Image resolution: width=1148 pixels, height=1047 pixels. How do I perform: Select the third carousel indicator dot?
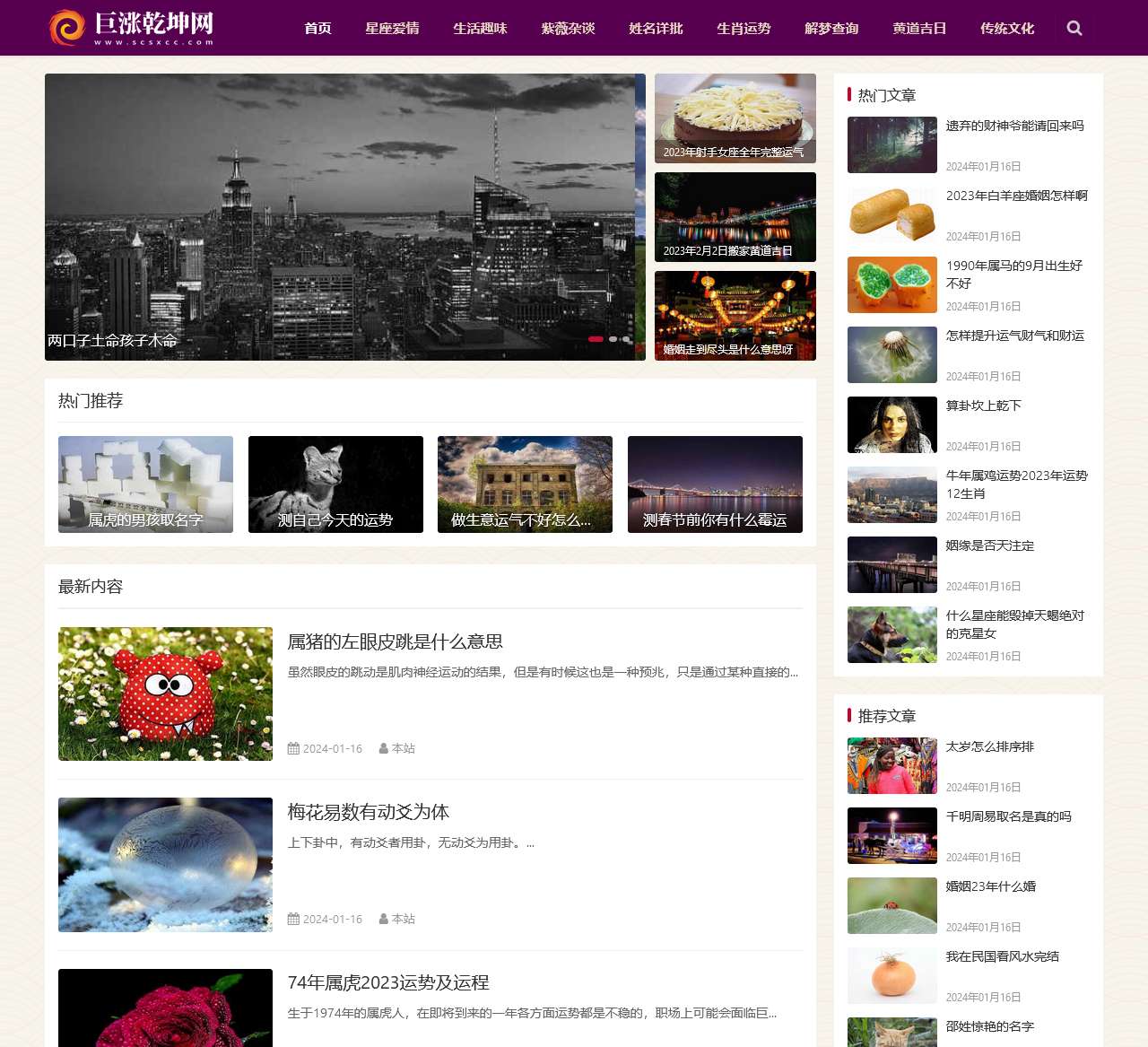[627, 339]
